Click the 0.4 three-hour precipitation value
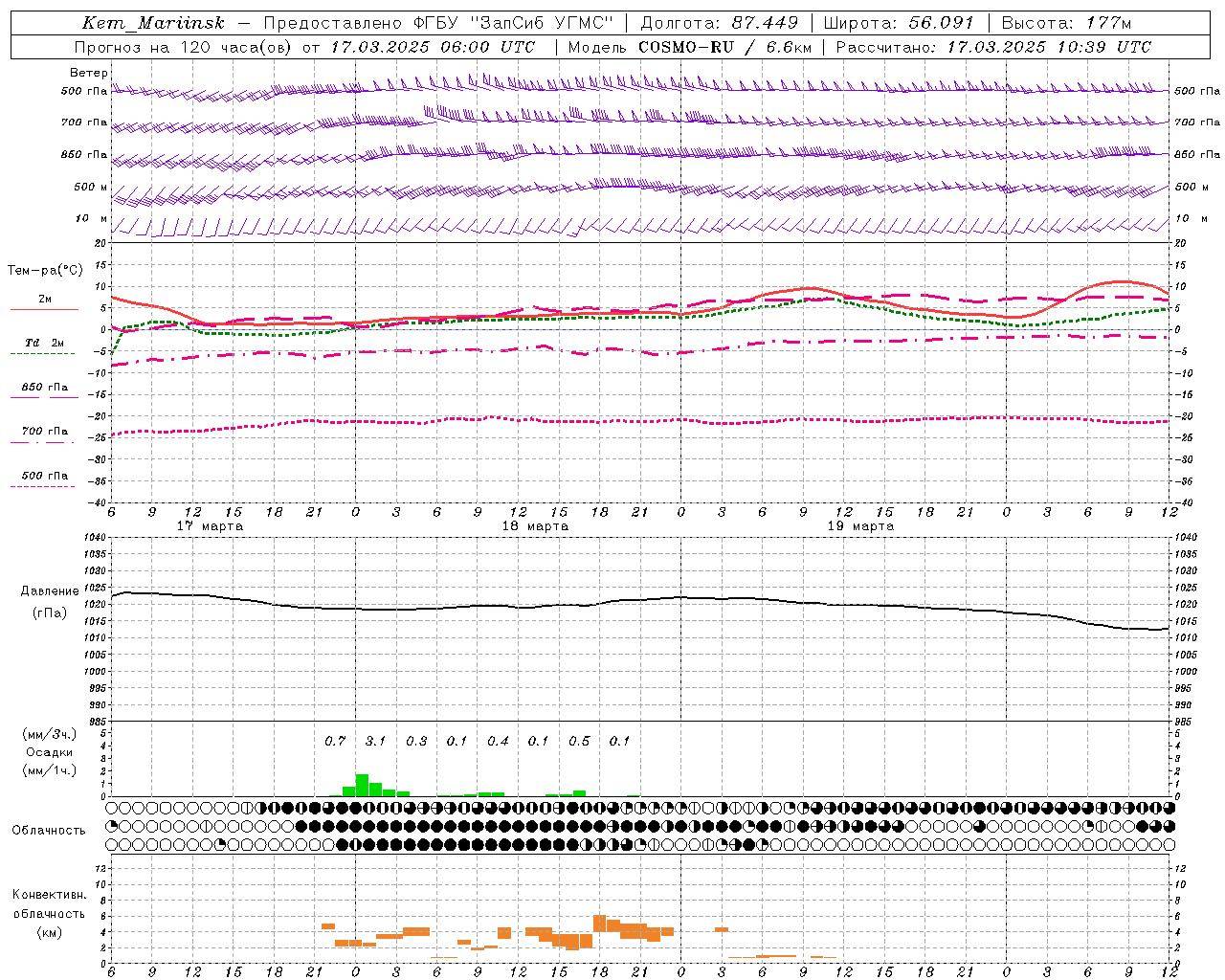The width and height of the screenshot is (1225, 980). (498, 742)
